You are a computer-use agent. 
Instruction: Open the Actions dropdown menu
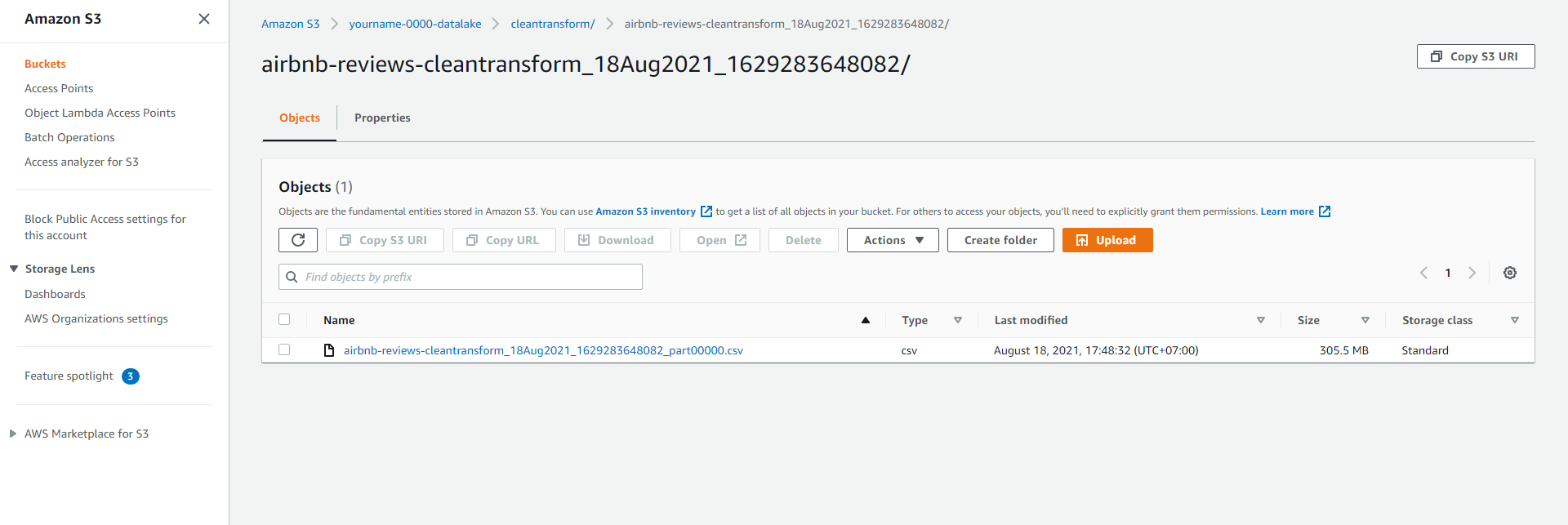(x=893, y=240)
